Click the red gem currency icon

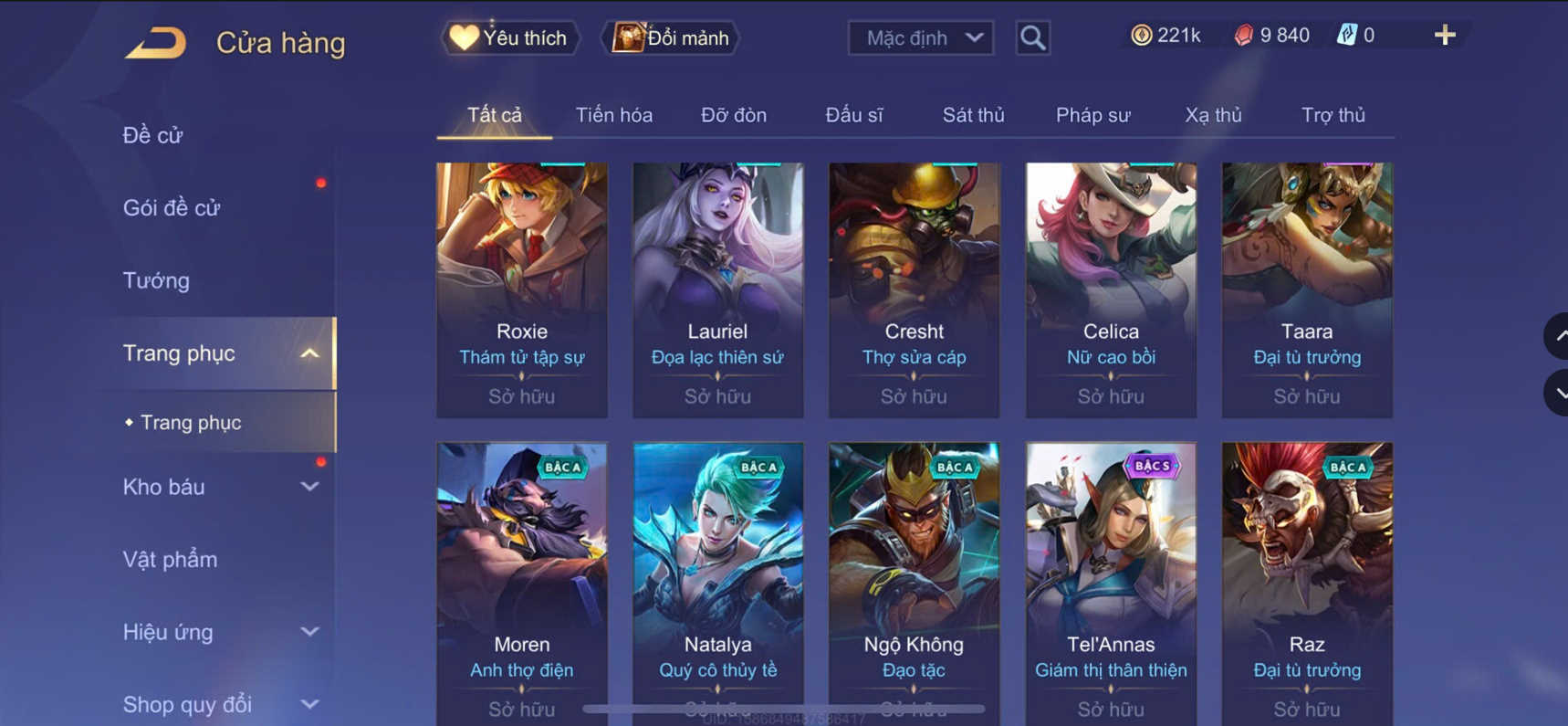click(x=1243, y=36)
